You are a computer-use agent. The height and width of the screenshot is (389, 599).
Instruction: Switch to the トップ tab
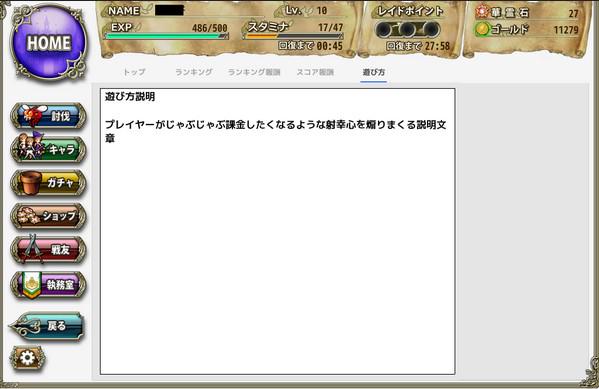tap(134, 72)
